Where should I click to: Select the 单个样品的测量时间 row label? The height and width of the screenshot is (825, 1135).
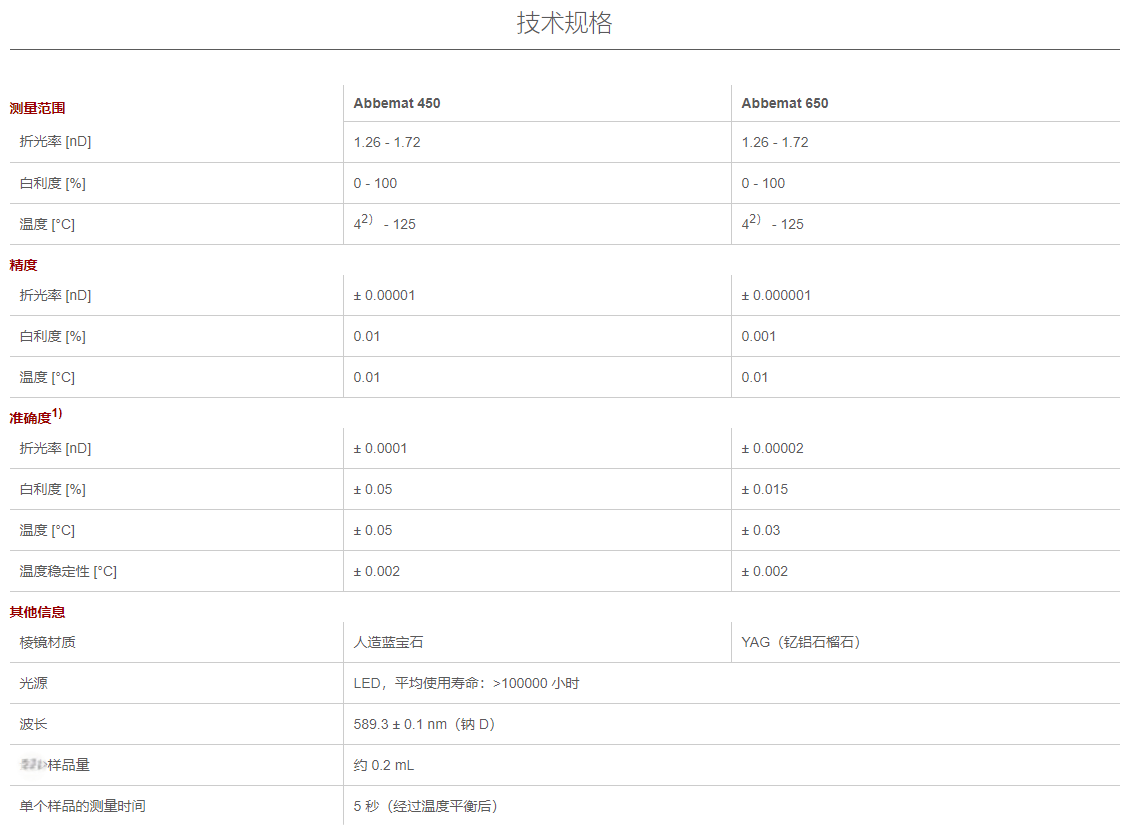tap(82, 806)
